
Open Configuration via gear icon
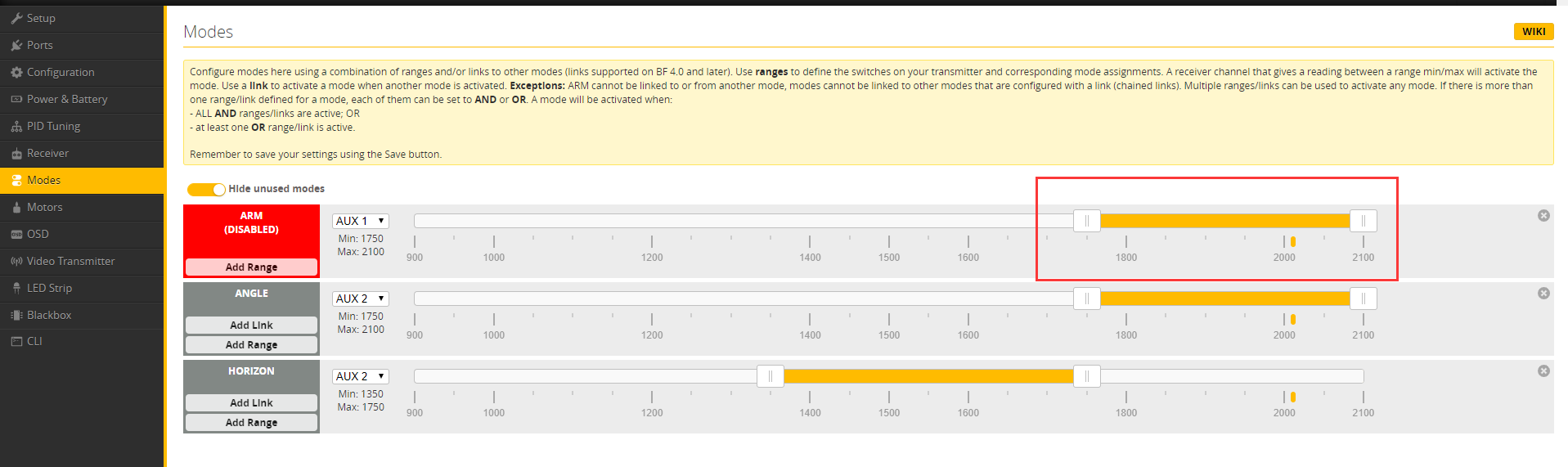(16, 72)
